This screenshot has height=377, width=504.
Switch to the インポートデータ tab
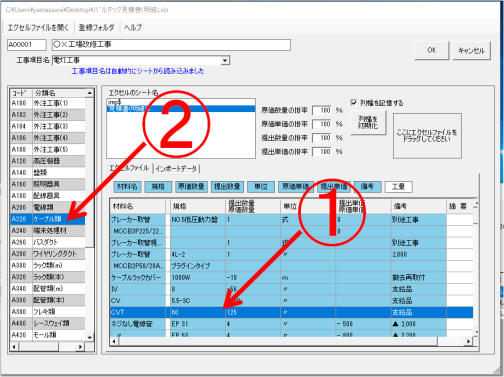[176, 169]
